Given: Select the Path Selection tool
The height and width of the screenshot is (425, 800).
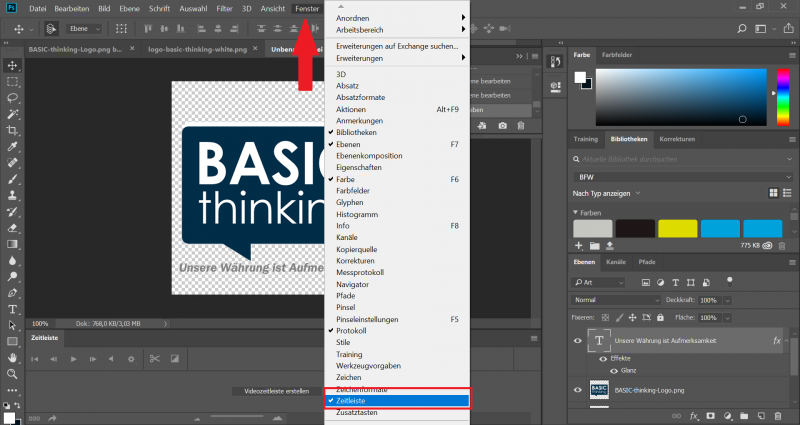Looking at the screenshot, I should (x=12, y=326).
